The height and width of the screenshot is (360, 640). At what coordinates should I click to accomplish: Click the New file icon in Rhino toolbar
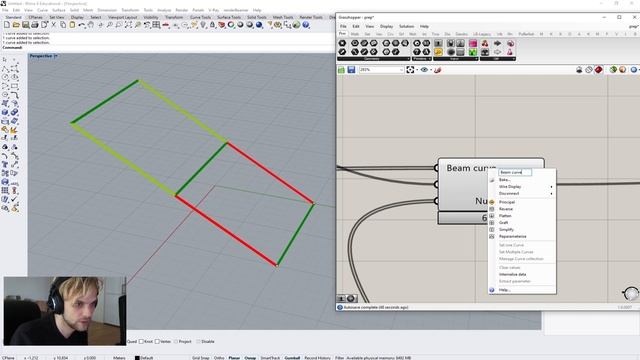[7, 25]
